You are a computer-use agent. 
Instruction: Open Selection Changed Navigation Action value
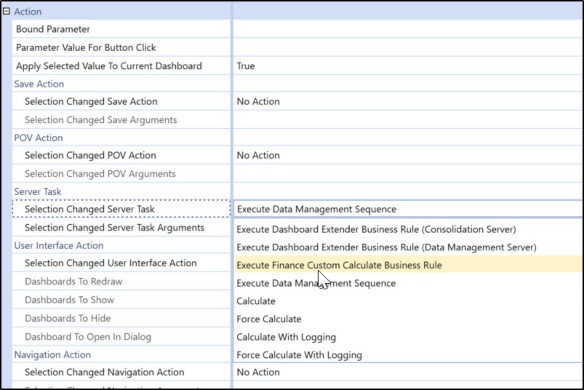(408, 372)
